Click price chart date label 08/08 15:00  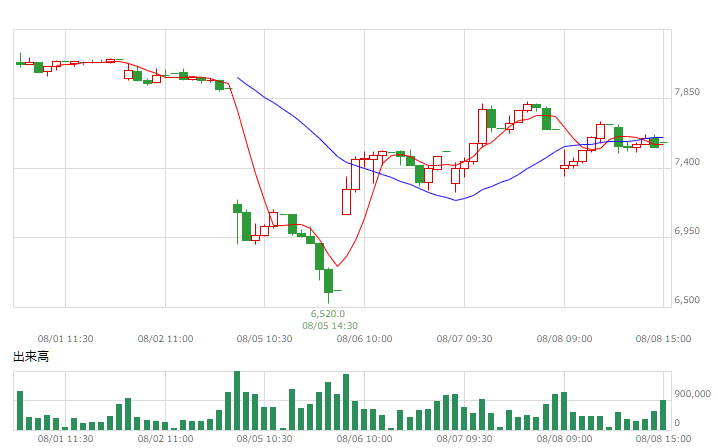point(664,339)
